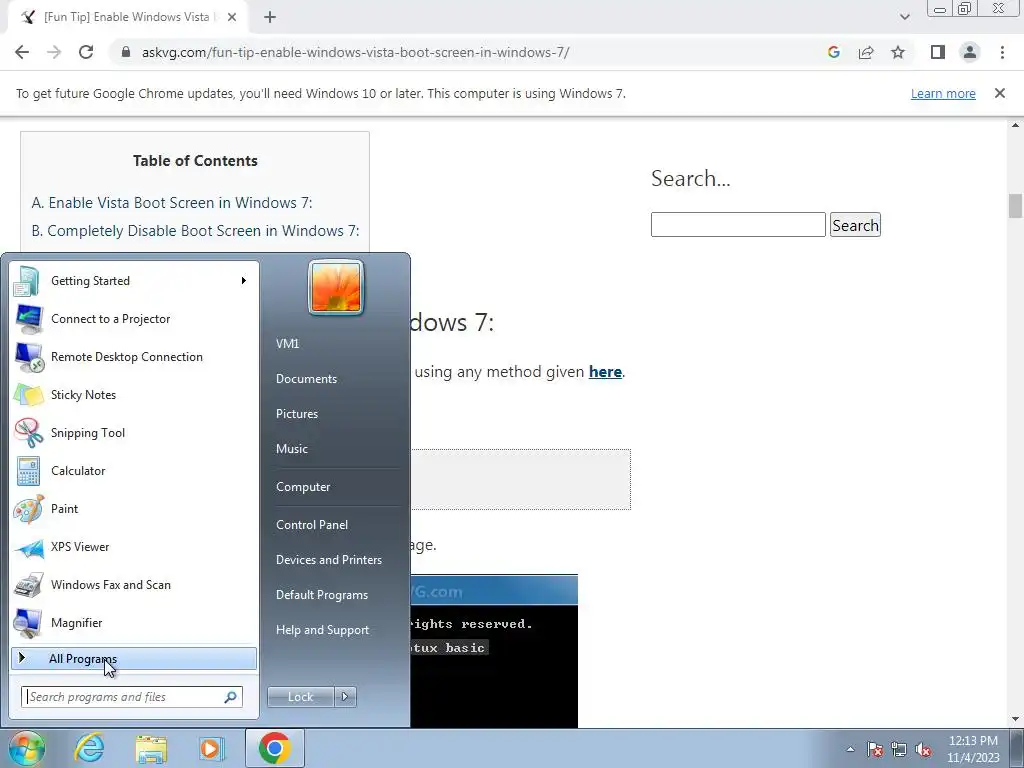The height and width of the screenshot is (768, 1024).
Task: Launch Windows Media Player from taskbar
Action: [x=212, y=748]
